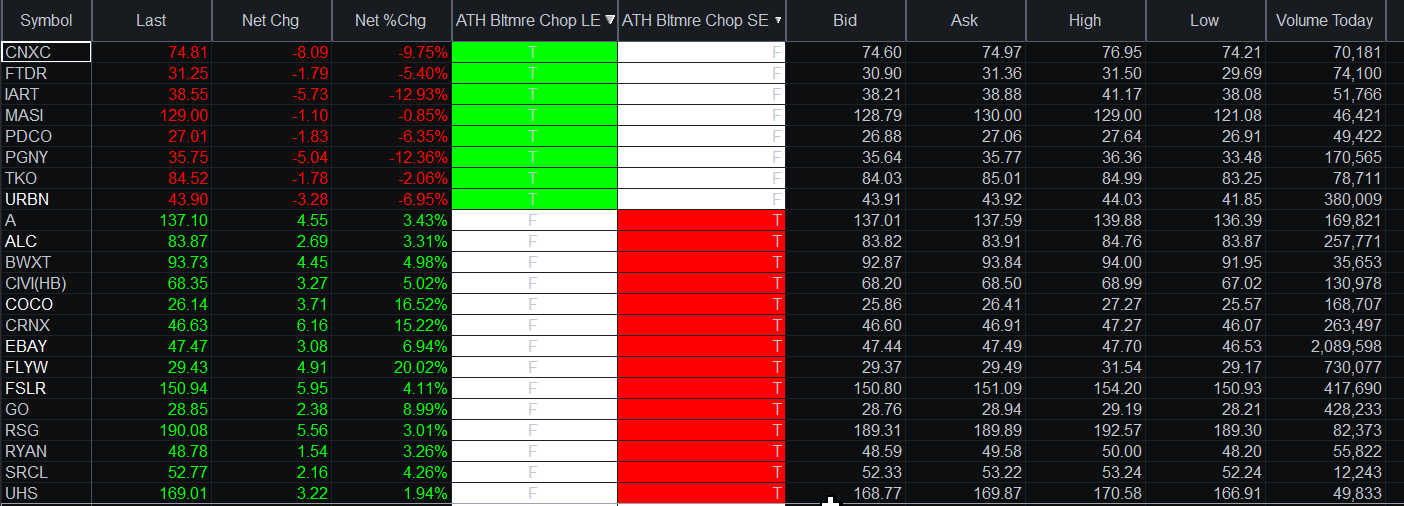The width and height of the screenshot is (1404, 506).
Task: Select the COCO symbol row
Action: pyautogui.click(x=46, y=304)
